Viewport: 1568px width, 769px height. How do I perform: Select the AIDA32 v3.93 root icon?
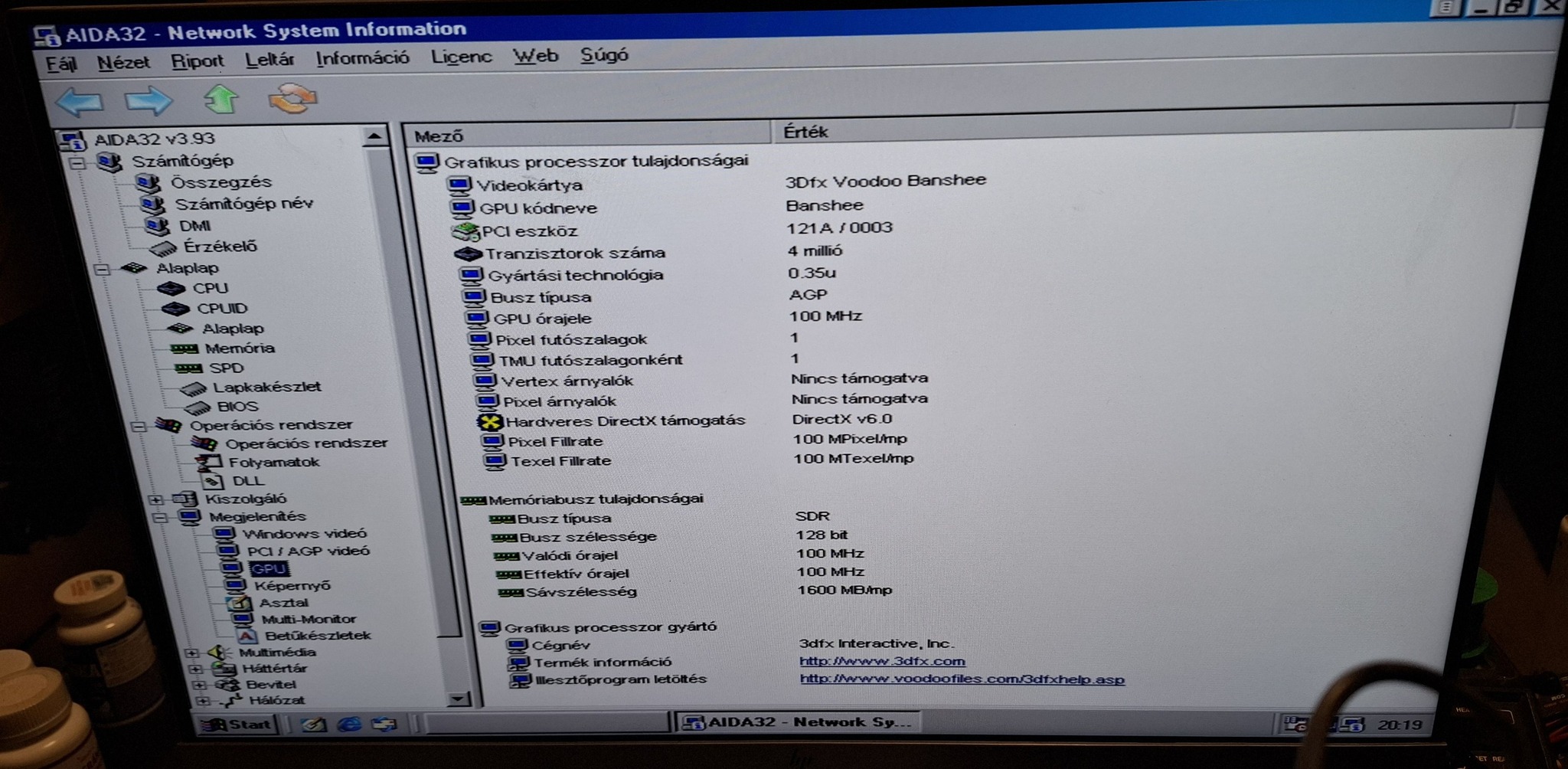coord(73,140)
